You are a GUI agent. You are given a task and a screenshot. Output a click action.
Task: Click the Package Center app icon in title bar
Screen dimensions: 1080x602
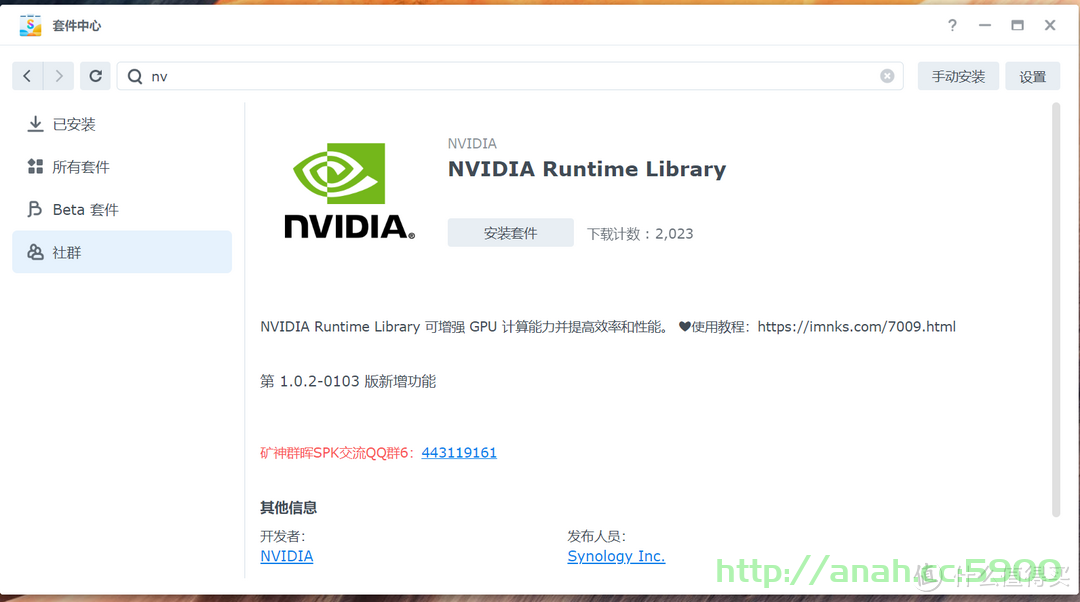[x=30, y=25]
